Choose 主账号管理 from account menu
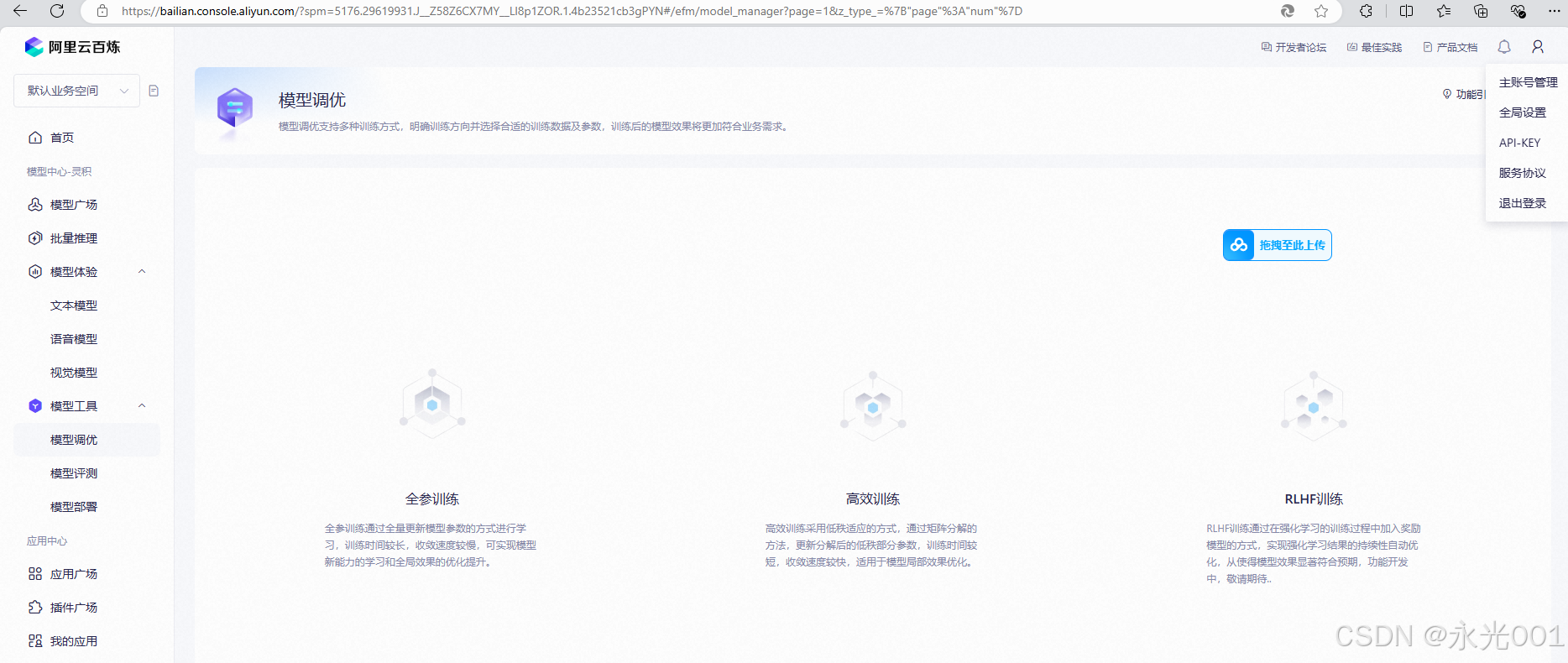1568x663 pixels. pos(1528,82)
